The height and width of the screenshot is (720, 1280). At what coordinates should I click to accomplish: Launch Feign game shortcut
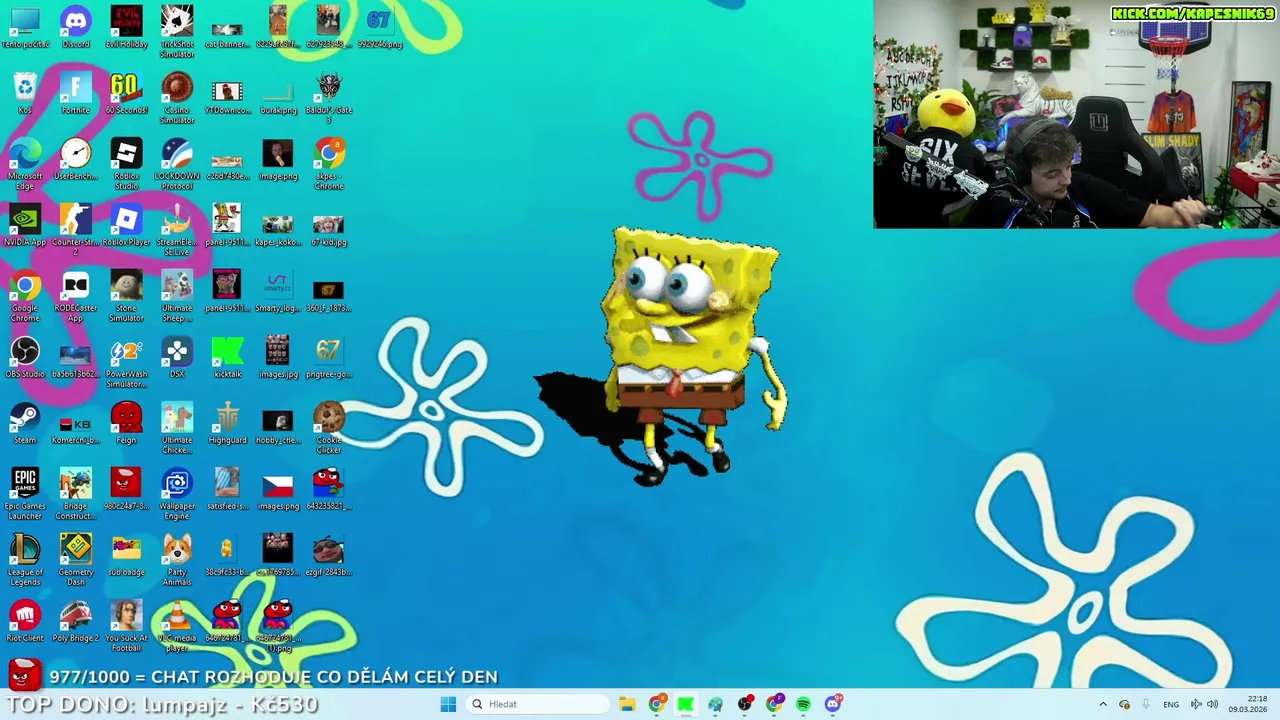click(126, 423)
